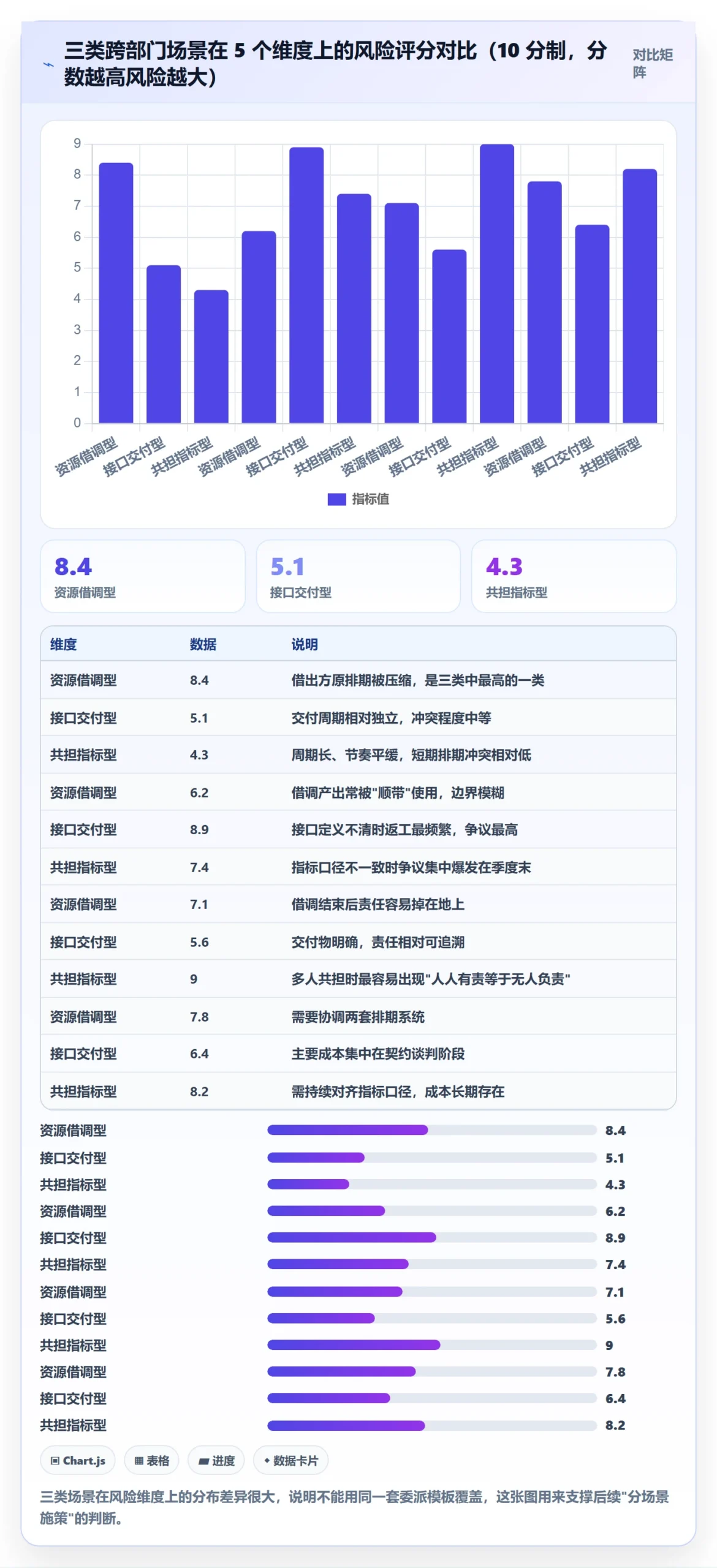The image size is (717, 1568).
Task: Click the progress bar showing 7.1
Action: coord(432,1291)
